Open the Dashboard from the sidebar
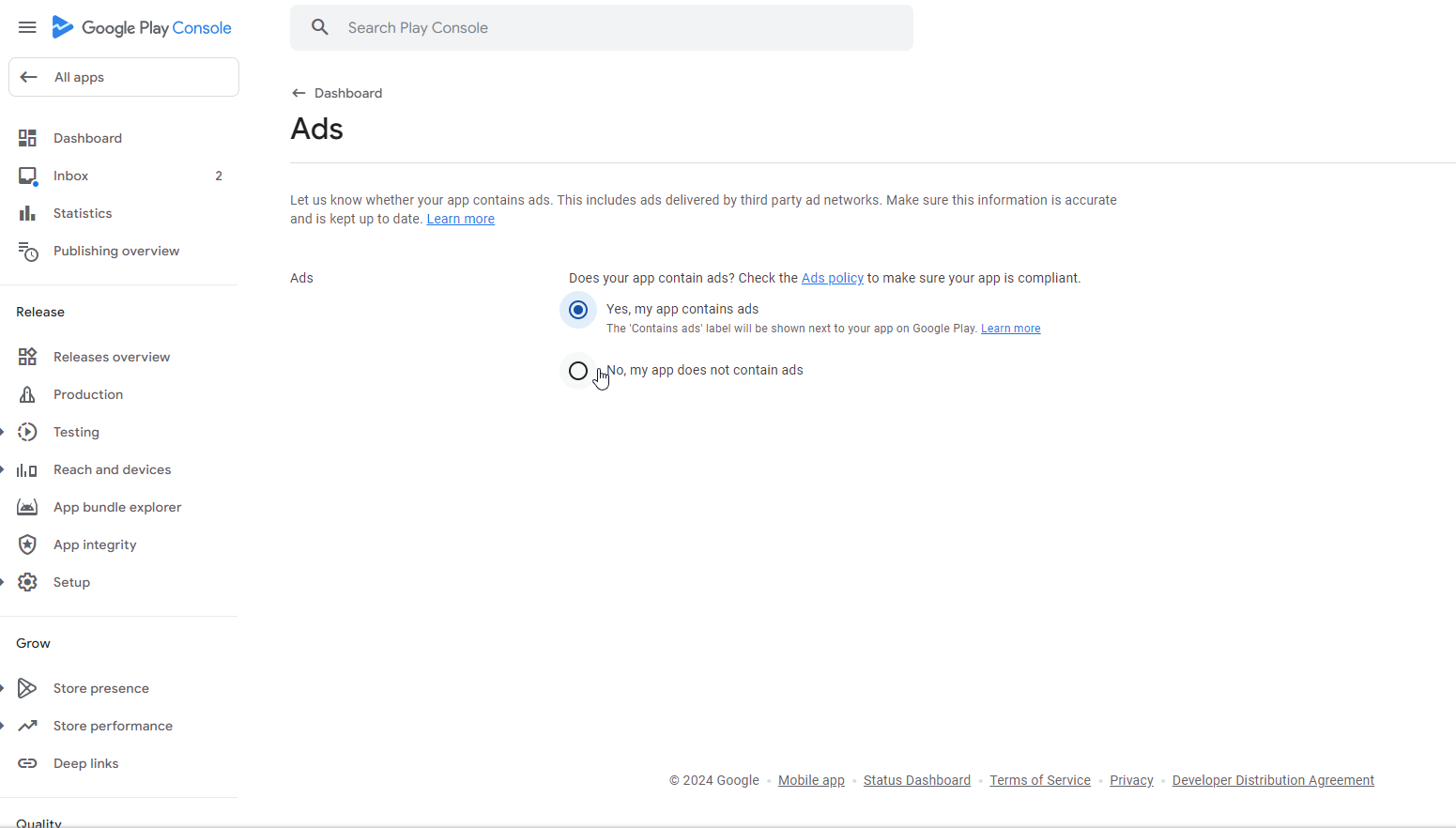 pos(87,137)
